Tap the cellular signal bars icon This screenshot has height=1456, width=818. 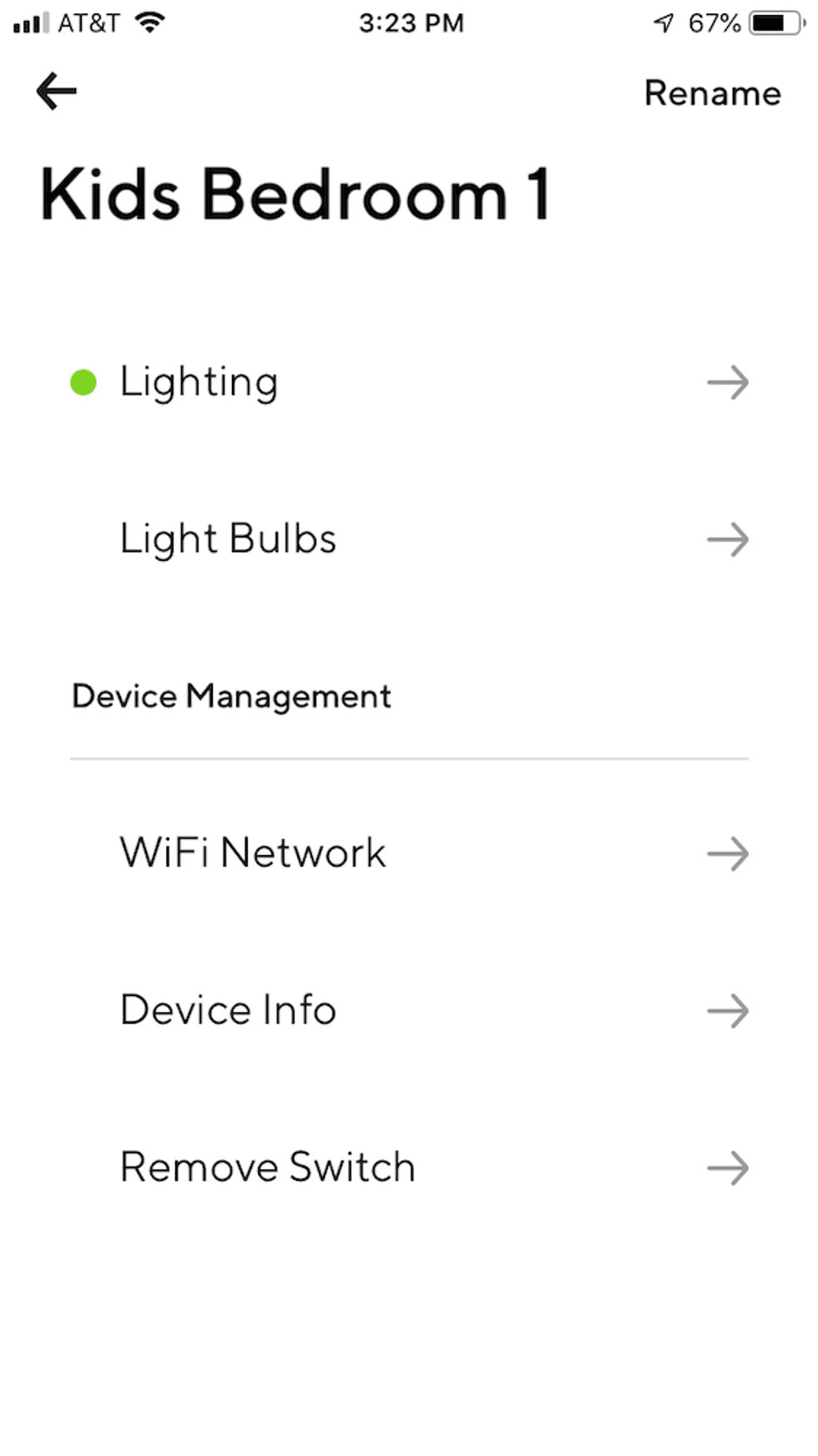[31, 23]
